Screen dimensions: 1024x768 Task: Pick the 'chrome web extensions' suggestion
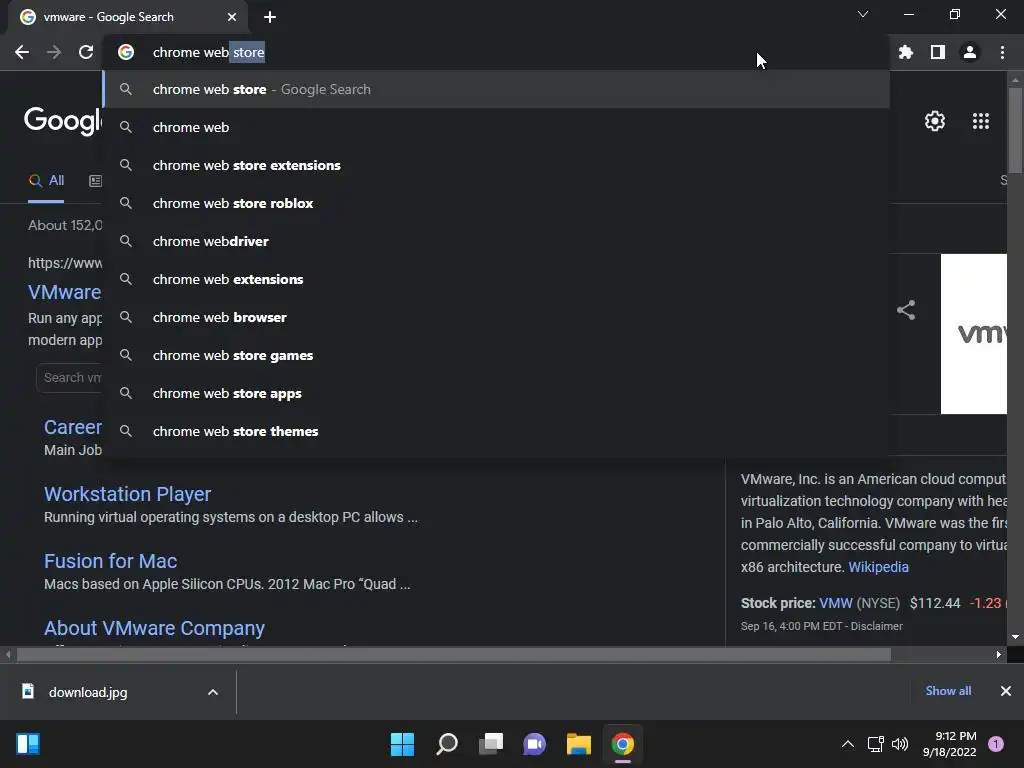point(496,279)
